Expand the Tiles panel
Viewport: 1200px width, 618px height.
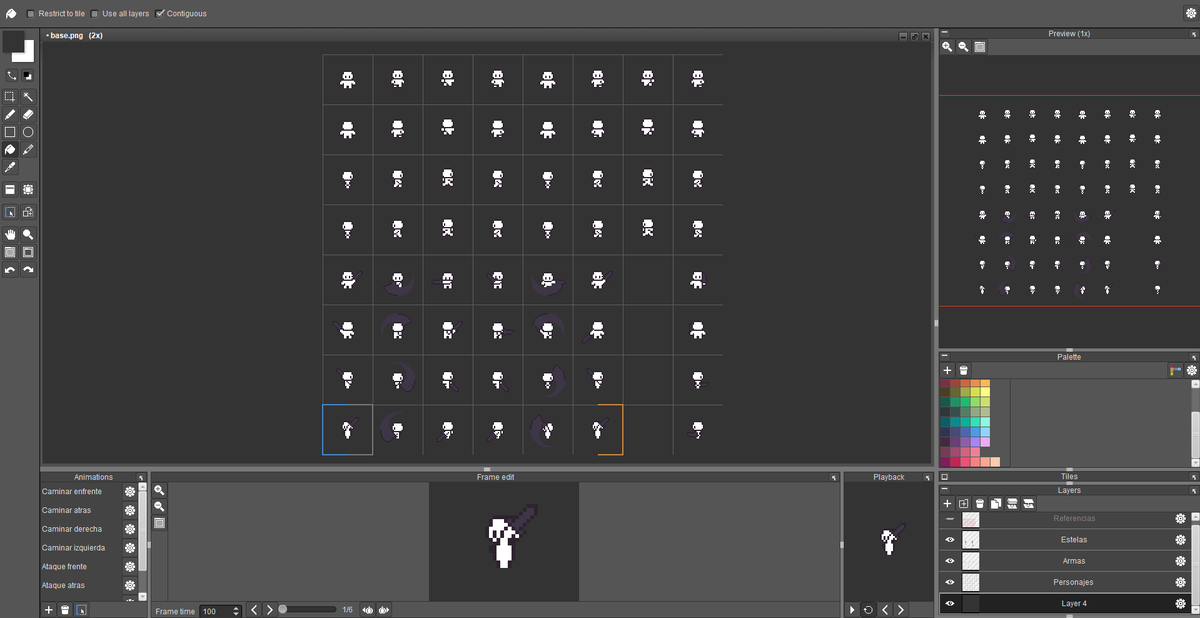pyautogui.click(x=945, y=477)
